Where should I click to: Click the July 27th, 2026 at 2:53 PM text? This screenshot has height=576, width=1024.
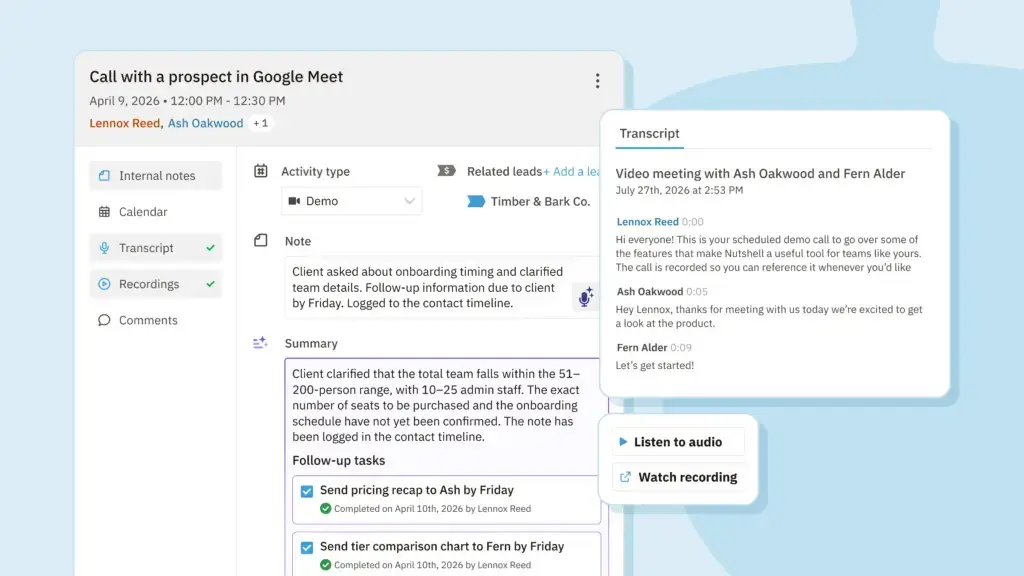click(679, 191)
